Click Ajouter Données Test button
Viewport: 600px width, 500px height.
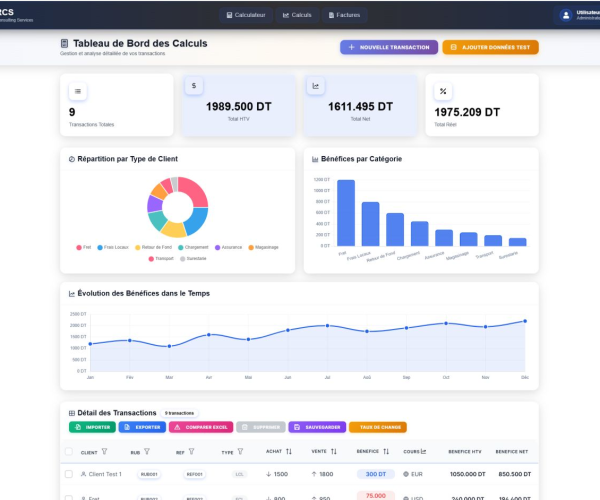(491, 47)
